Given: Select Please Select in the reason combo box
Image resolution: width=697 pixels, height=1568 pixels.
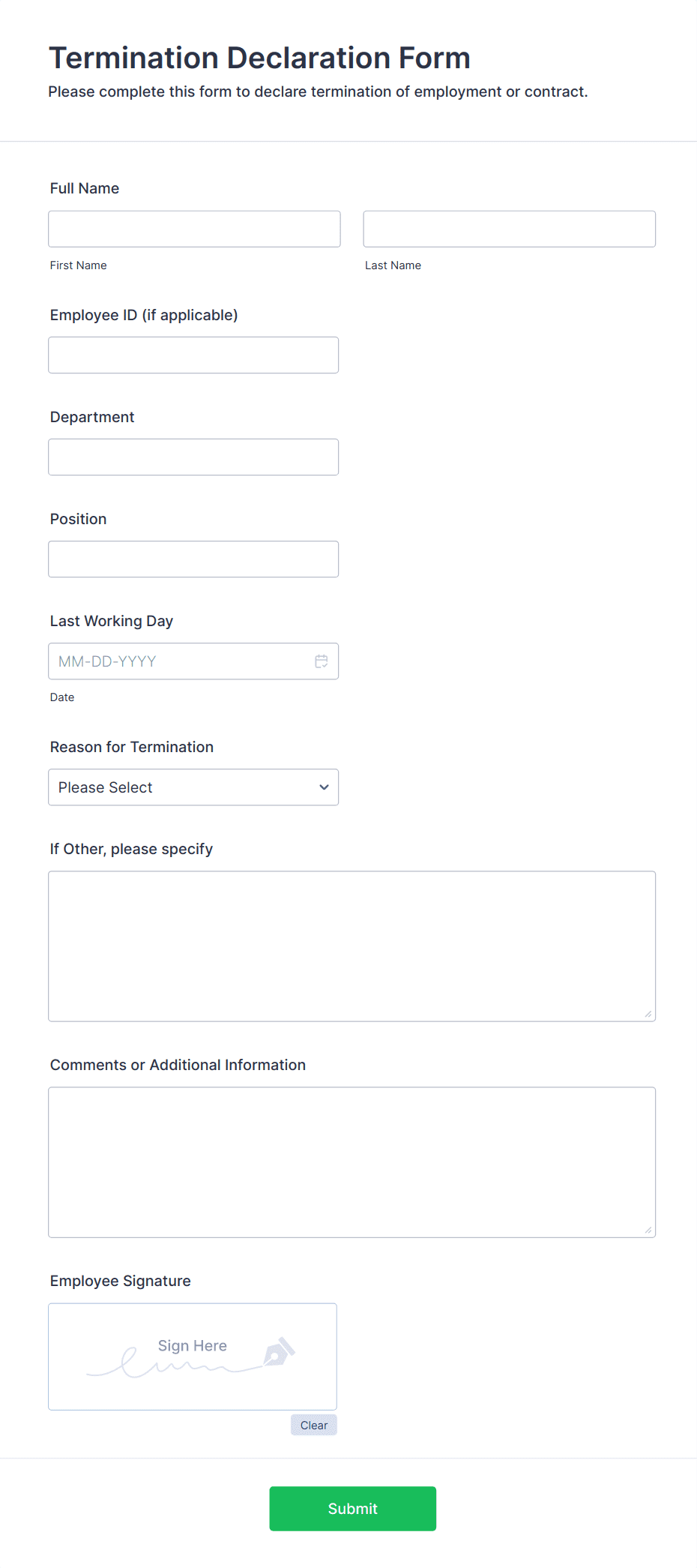Looking at the screenshot, I should (193, 787).
